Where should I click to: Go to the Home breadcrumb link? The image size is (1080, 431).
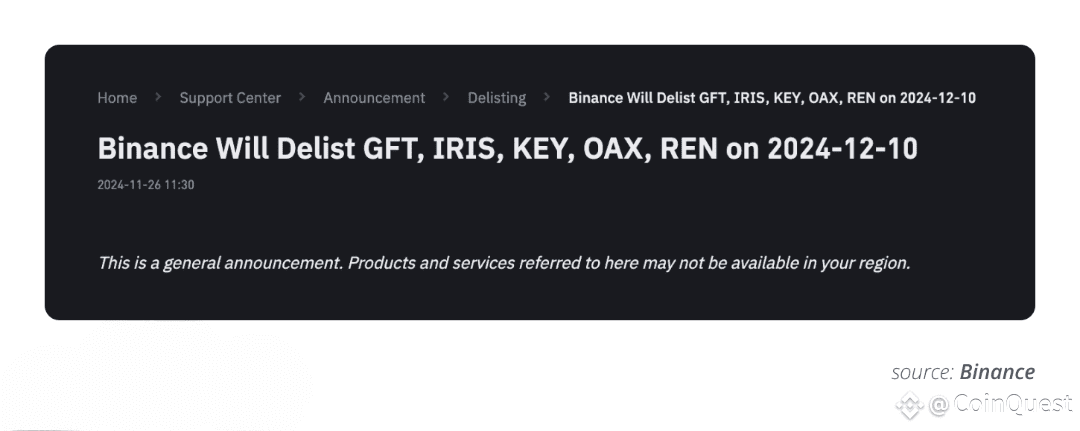coord(117,98)
